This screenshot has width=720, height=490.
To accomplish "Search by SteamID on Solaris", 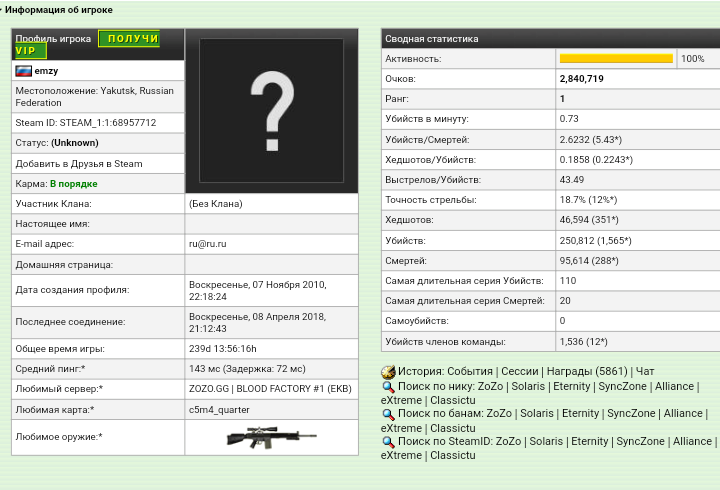I will pyautogui.click(x=546, y=441).
